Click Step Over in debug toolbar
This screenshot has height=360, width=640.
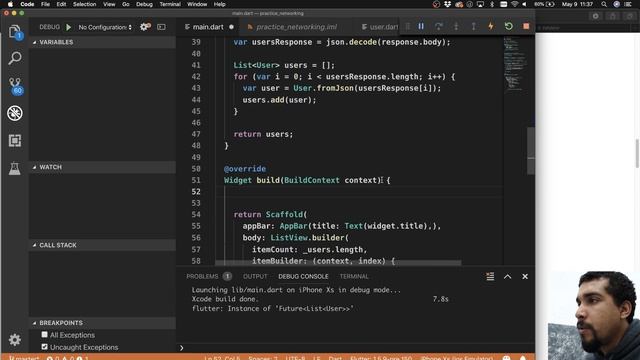coord(438,27)
